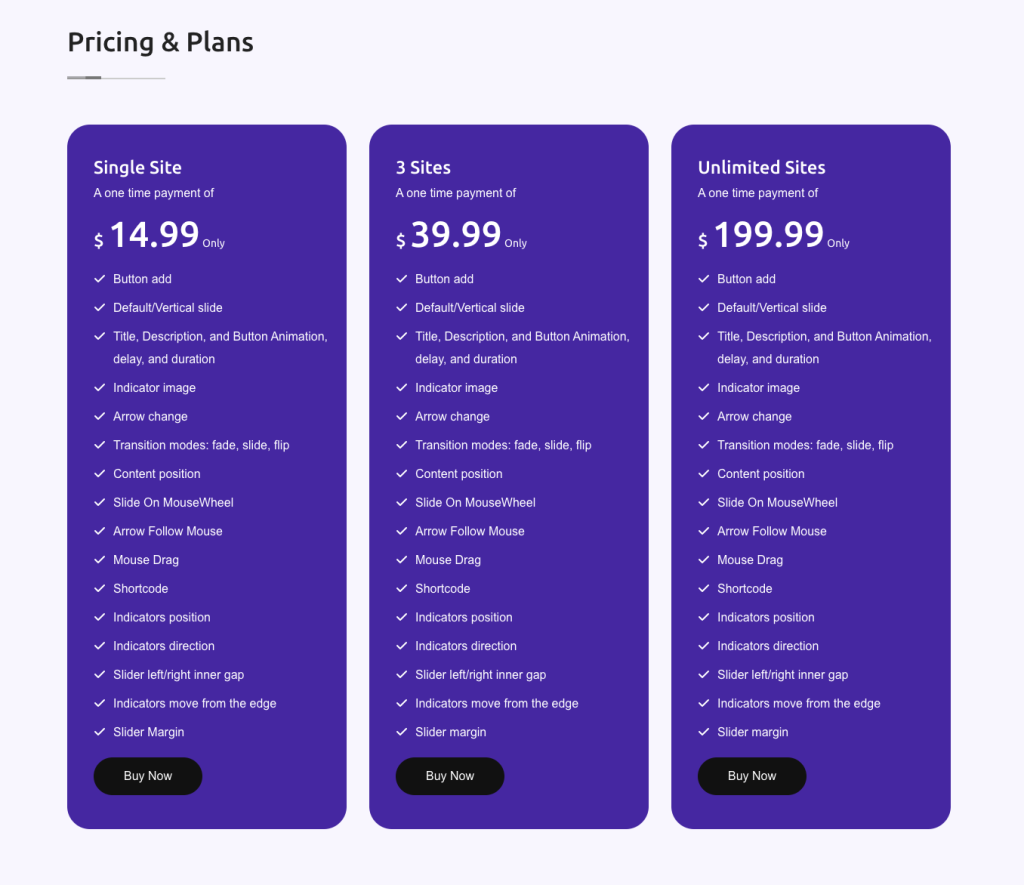The image size is (1024, 885).
Task: Click the progress bar below Pricing & Plans heading
Action: coord(115,76)
